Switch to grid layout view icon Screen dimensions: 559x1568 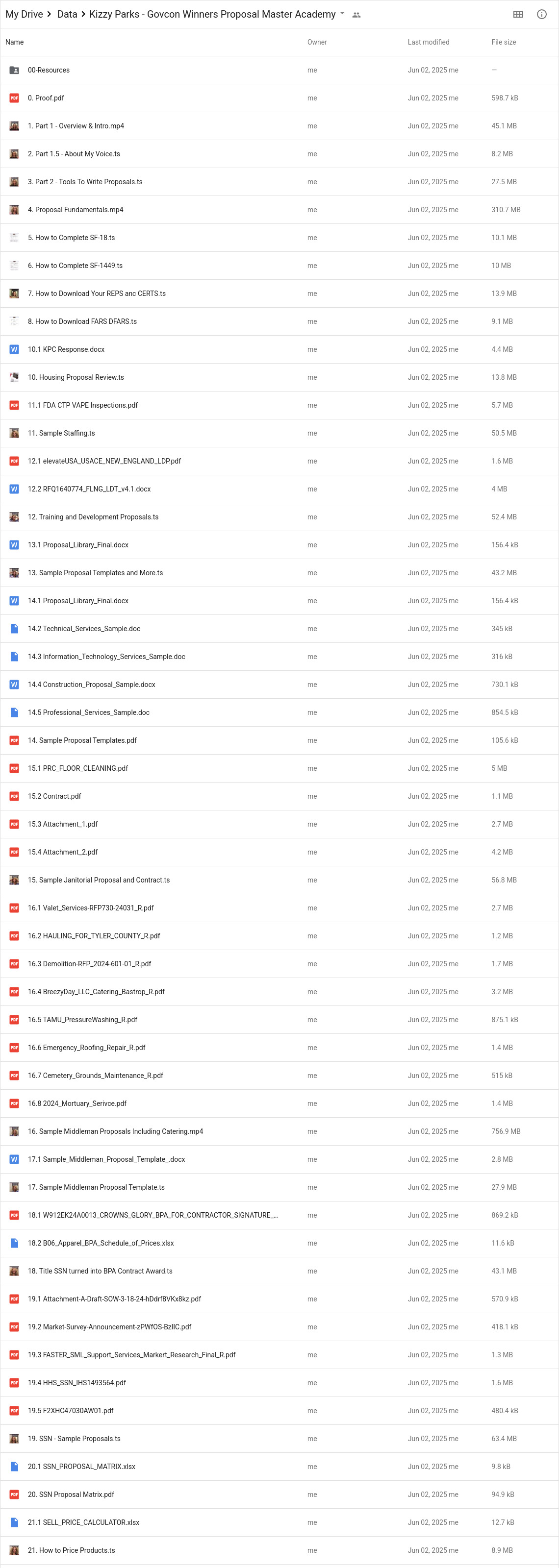click(518, 14)
